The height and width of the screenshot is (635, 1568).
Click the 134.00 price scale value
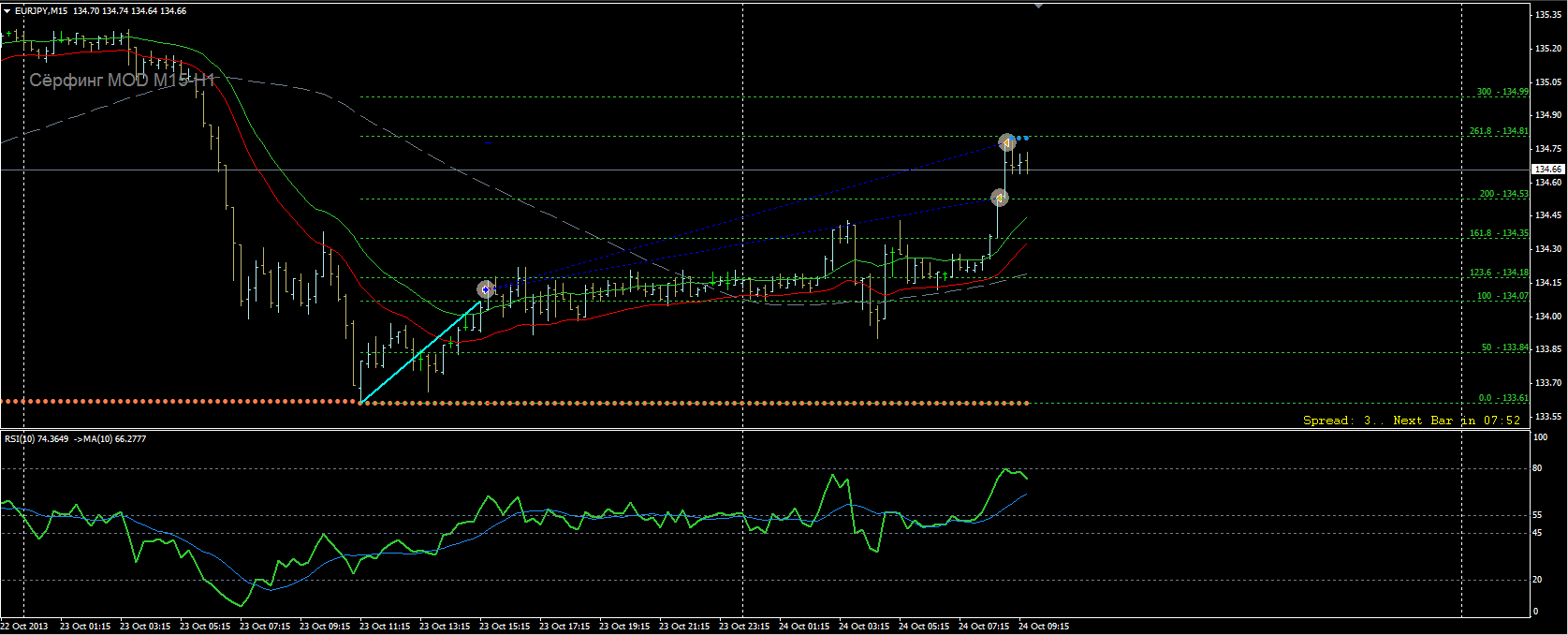(x=1547, y=317)
